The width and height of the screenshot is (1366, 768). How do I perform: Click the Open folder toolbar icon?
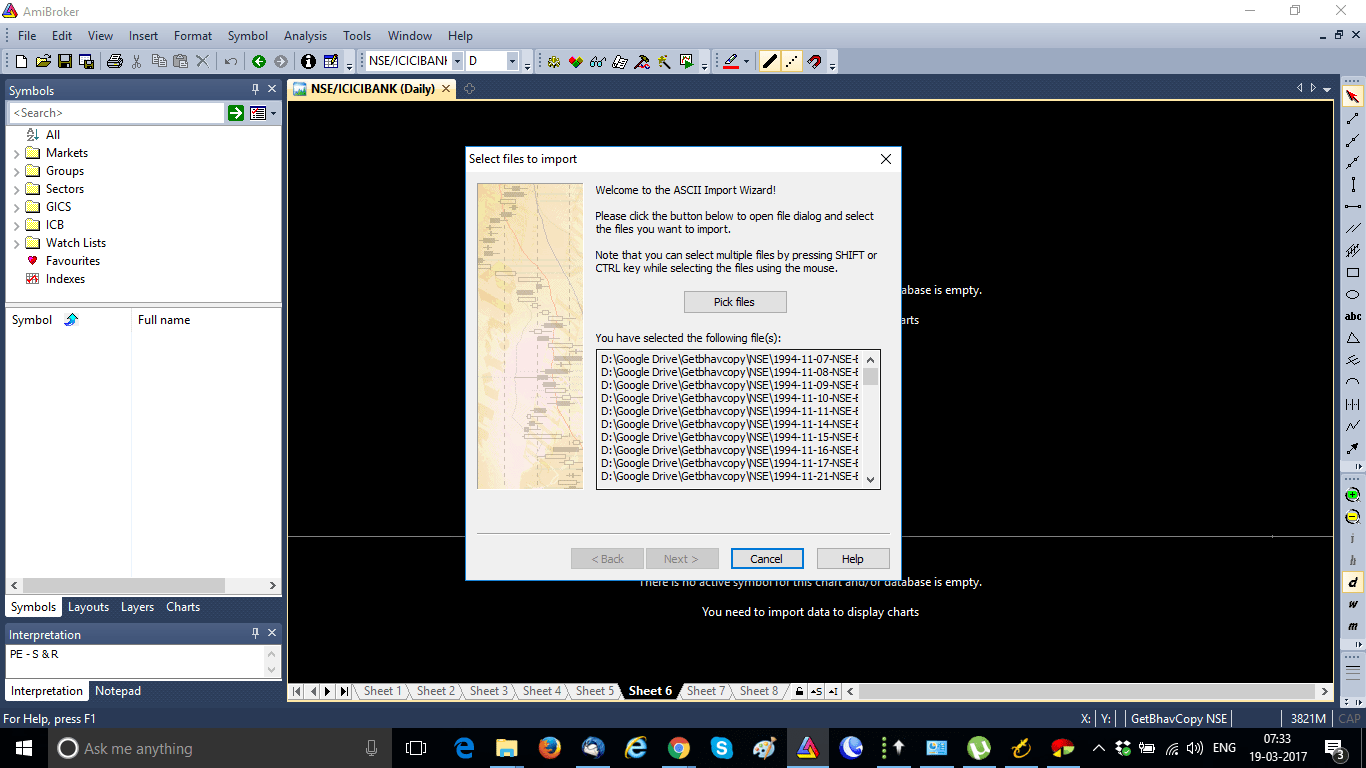point(43,61)
